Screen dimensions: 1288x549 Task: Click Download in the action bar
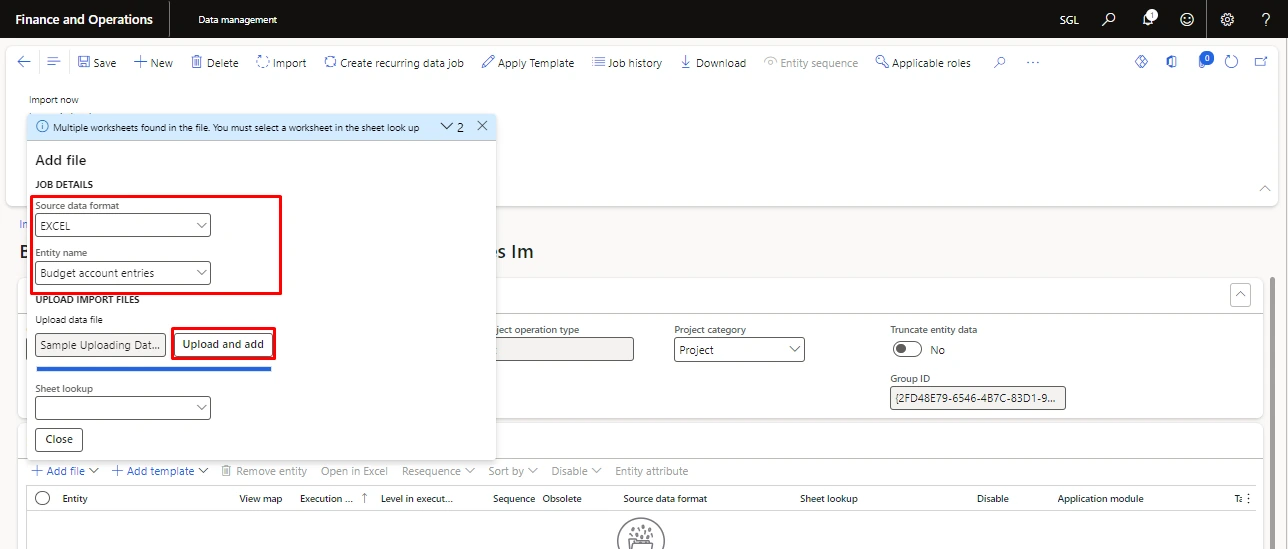[713, 62]
